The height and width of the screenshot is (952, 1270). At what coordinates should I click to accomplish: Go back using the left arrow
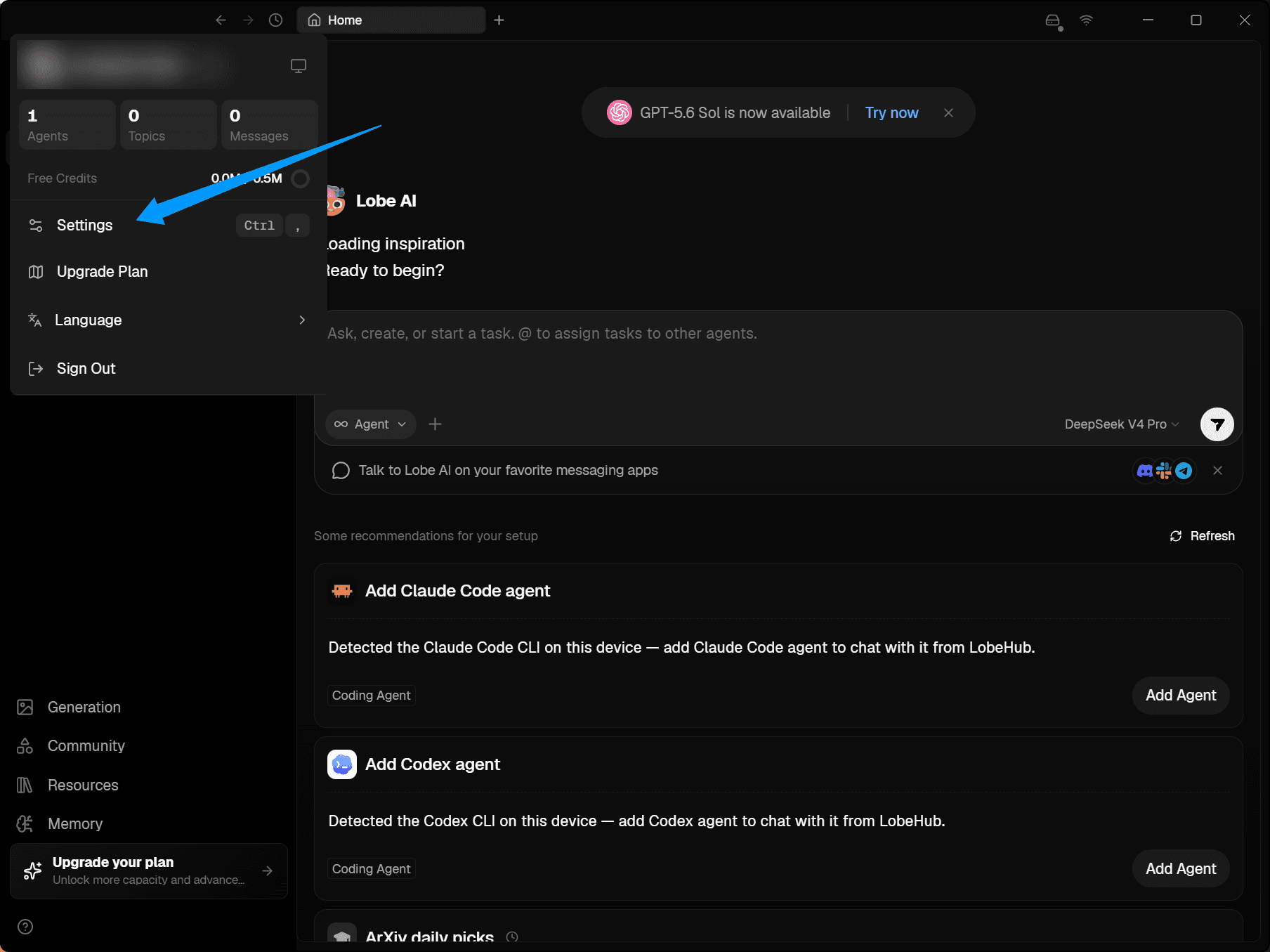click(x=221, y=20)
